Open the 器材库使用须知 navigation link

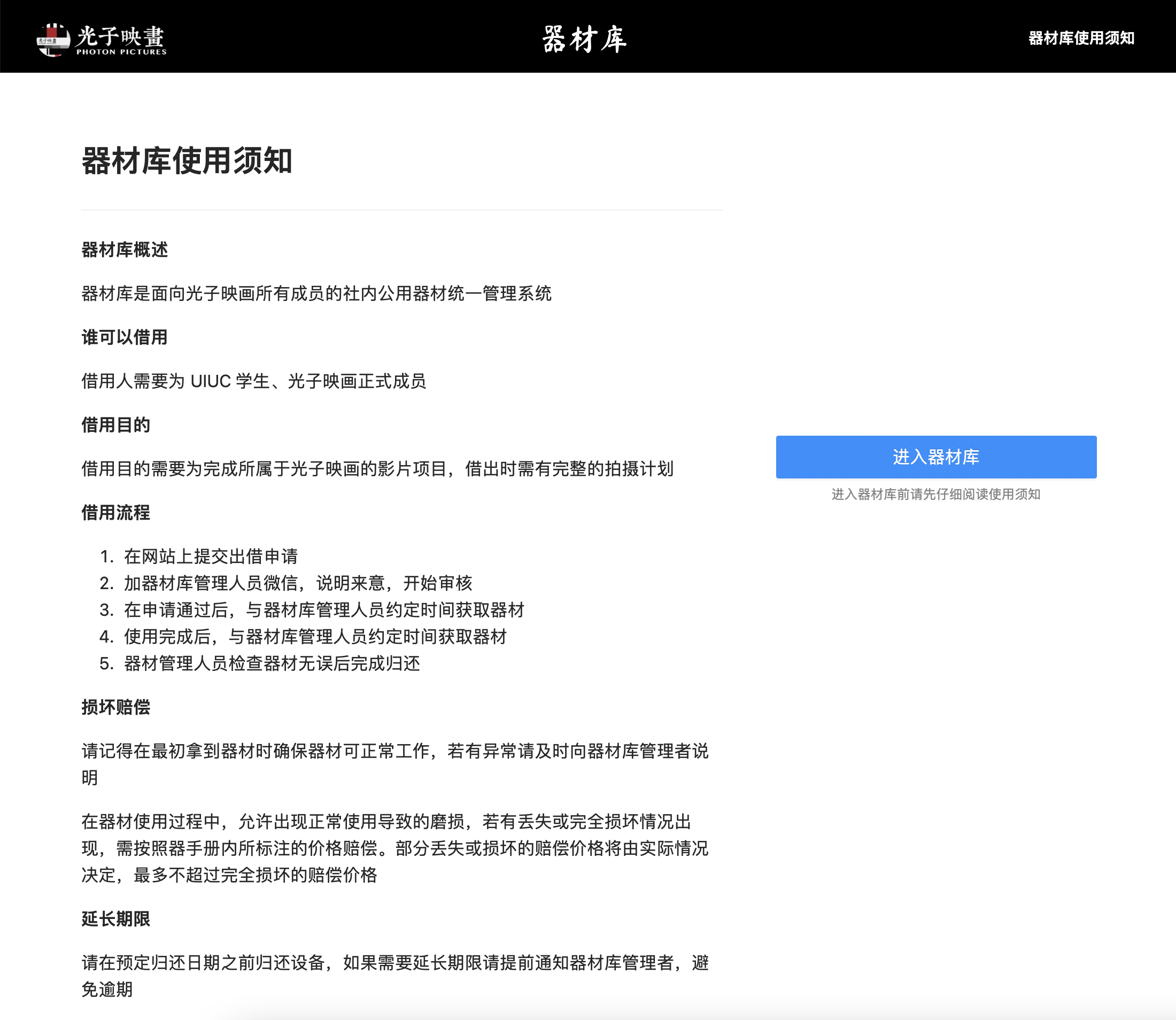pos(1081,38)
